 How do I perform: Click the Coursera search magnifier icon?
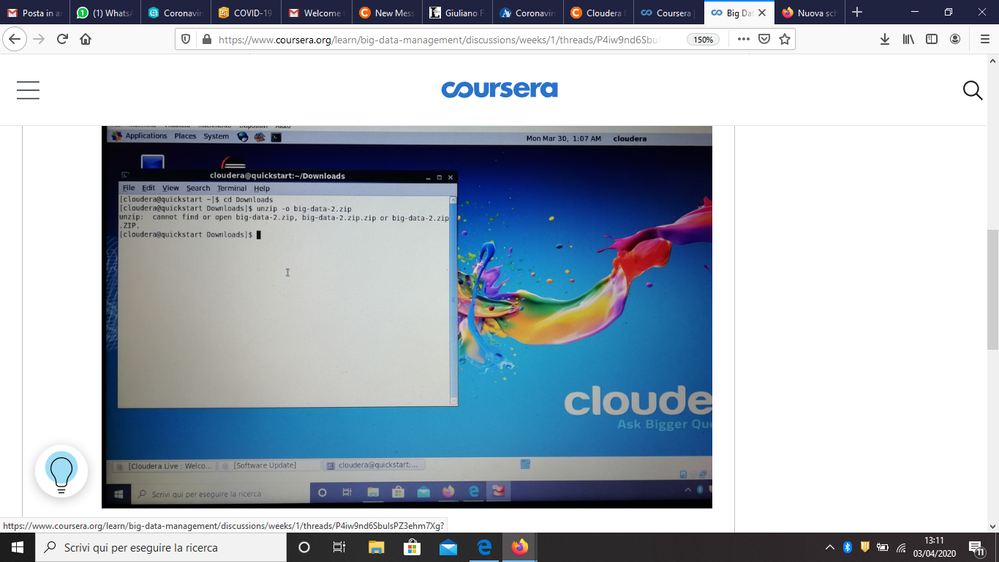click(972, 90)
